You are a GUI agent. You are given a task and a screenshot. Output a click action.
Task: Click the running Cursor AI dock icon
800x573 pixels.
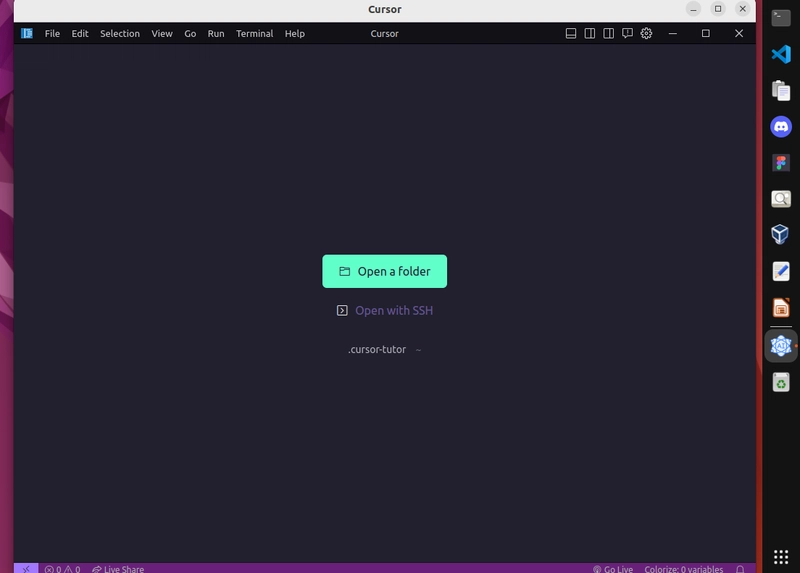click(x=781, y=346)
